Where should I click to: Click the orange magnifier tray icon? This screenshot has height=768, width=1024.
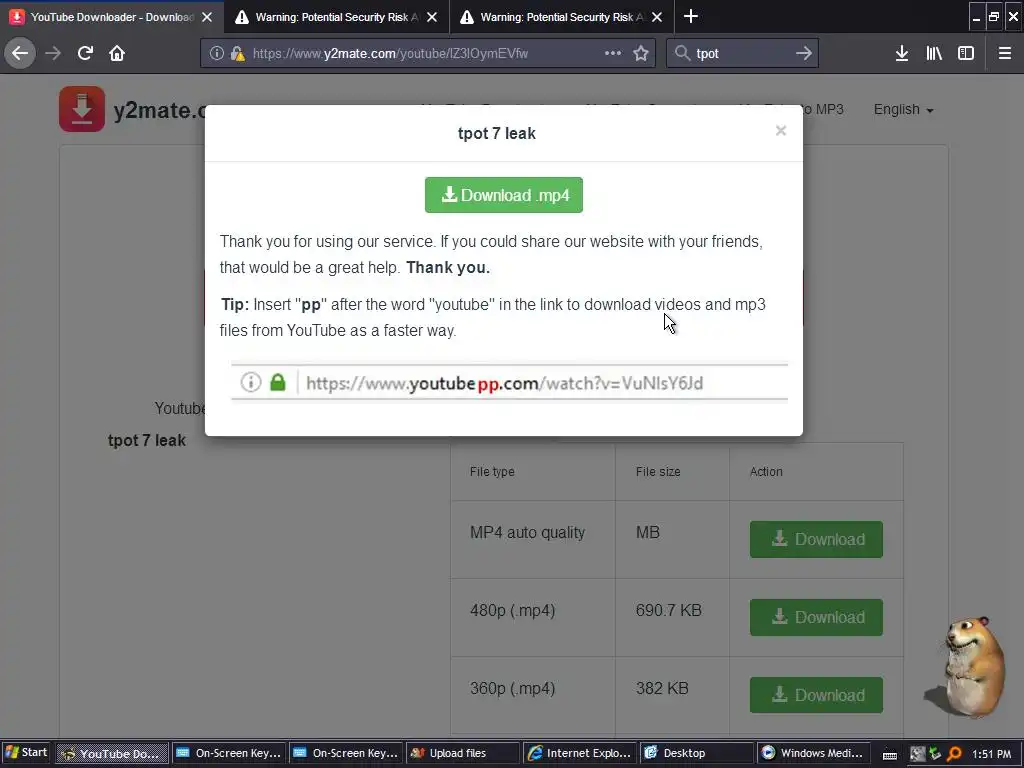click(x=954, y=754)
